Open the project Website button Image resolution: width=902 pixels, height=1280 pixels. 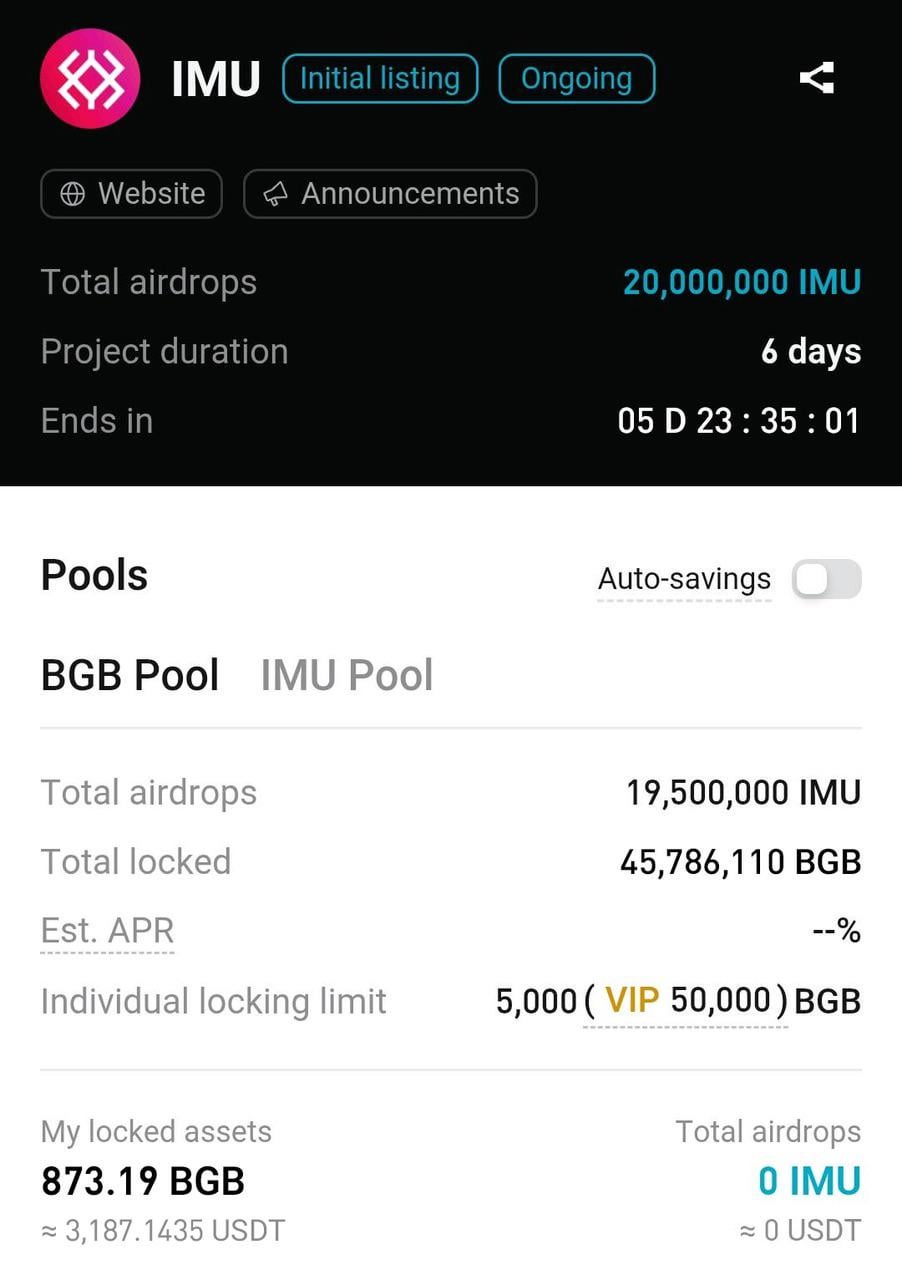pyautogui.click(x=131, y=194)
